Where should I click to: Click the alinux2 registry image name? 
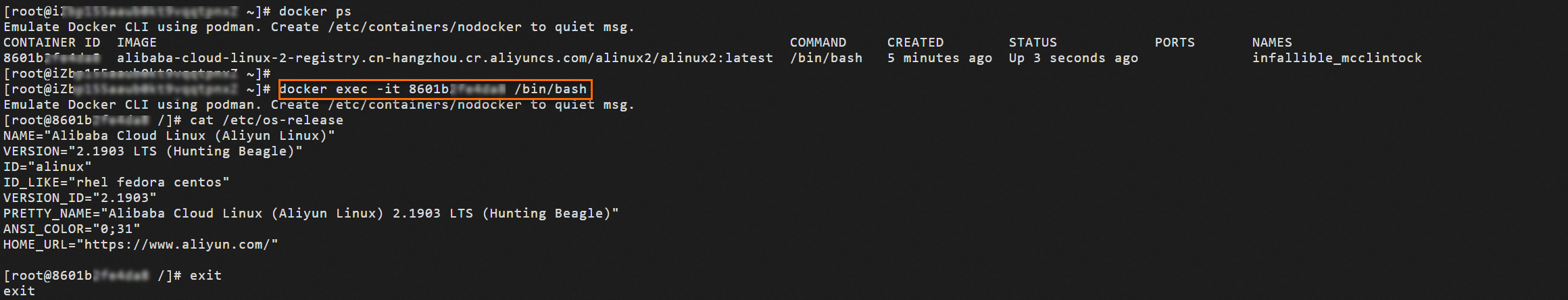click(x=445, y=58)
